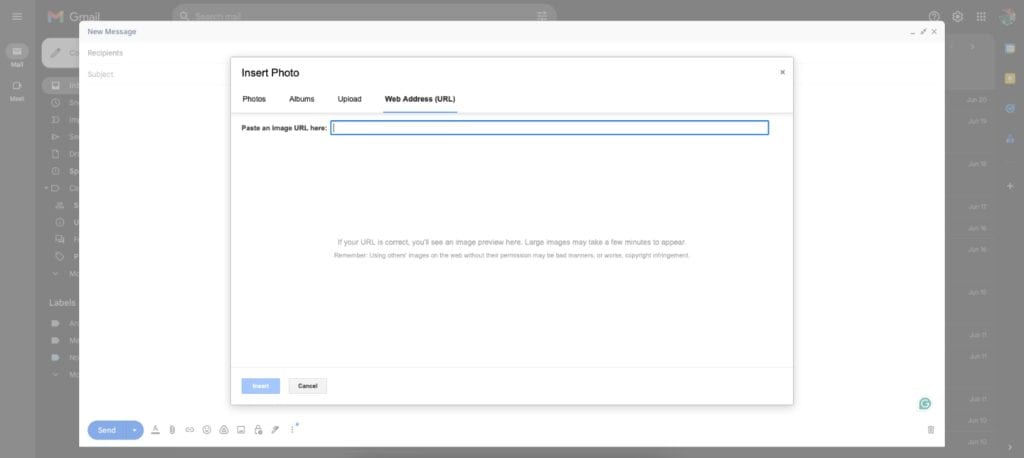Click the Mail icon in left rail
The height and width of the screenshot is (458, 1024).
(17, 52)
